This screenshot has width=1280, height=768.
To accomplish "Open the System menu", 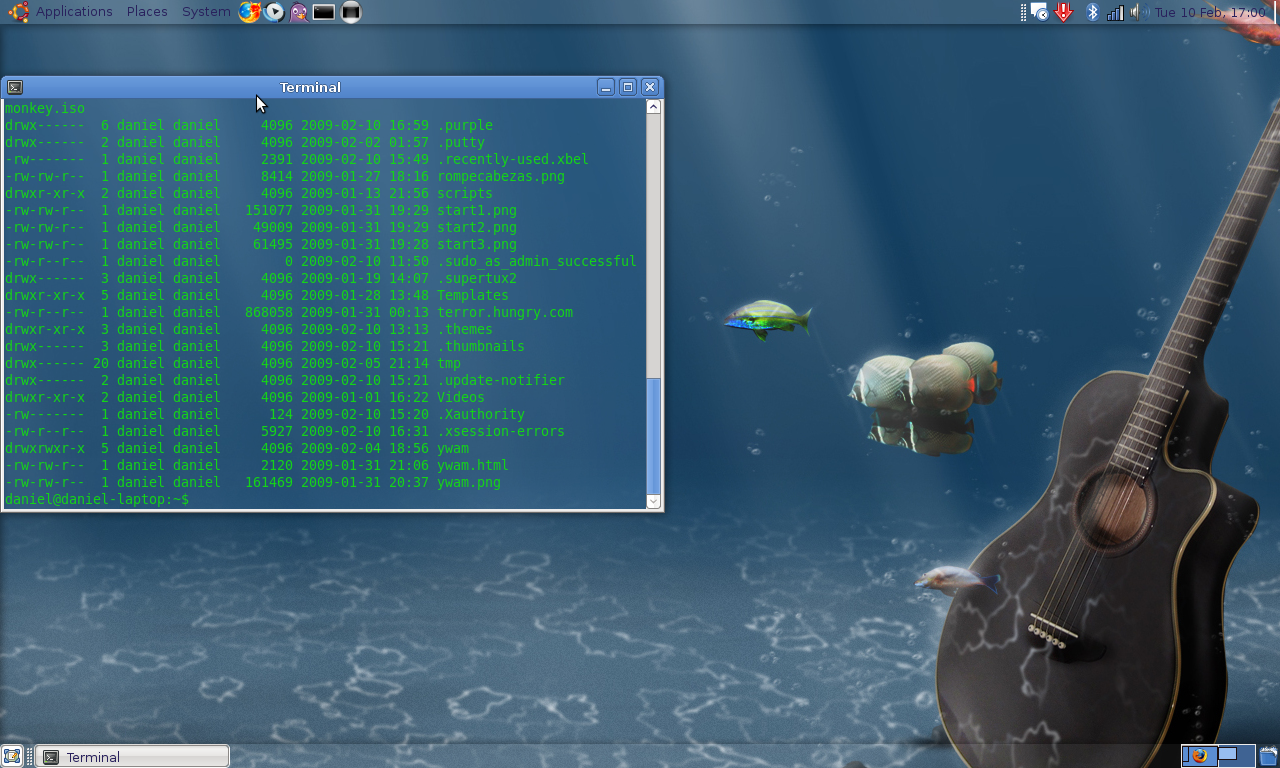I will tap(206, 12).
